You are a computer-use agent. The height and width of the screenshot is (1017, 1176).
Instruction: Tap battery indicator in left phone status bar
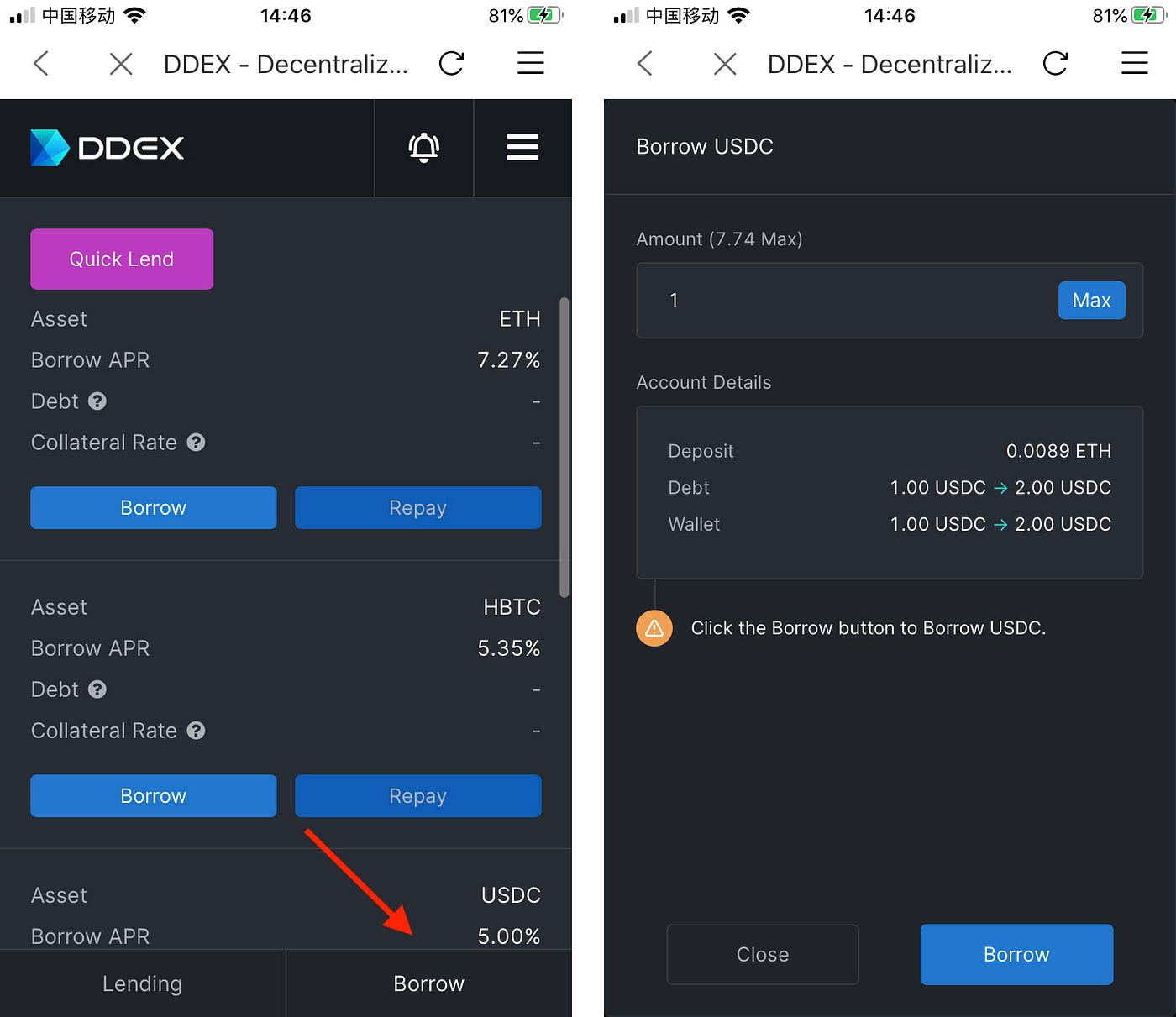544,15
